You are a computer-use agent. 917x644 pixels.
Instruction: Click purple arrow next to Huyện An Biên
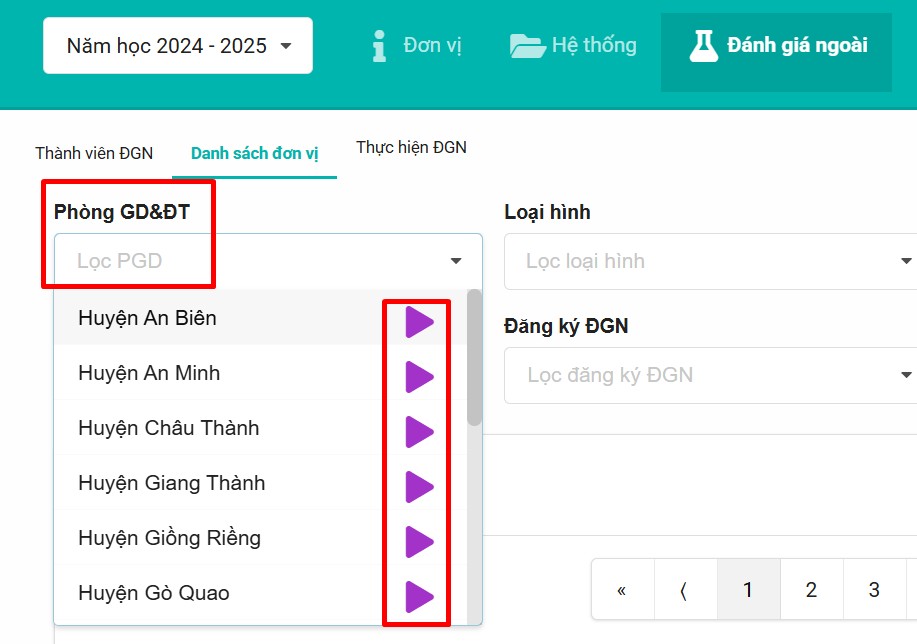click(x=419, y=323)
